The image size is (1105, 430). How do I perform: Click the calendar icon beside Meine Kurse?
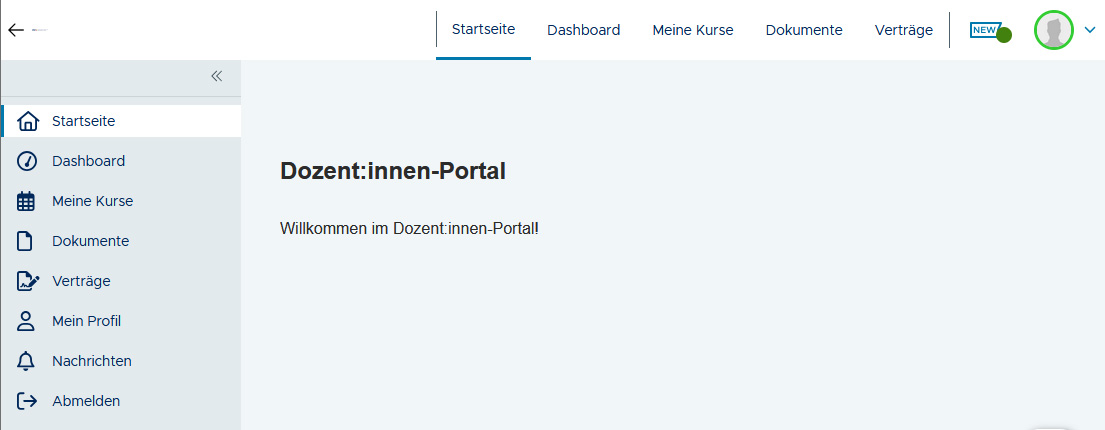click(x=27, y=201)
